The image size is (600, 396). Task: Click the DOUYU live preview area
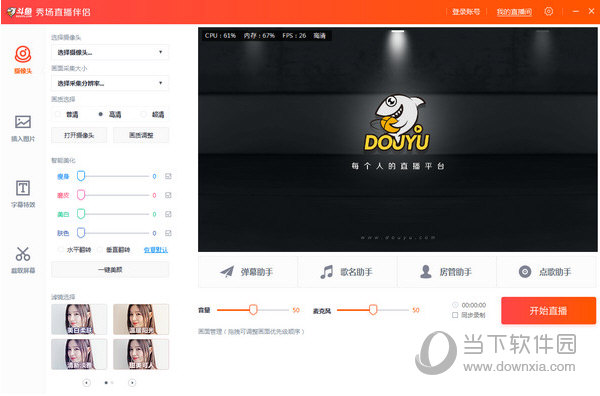pos(398,140)
